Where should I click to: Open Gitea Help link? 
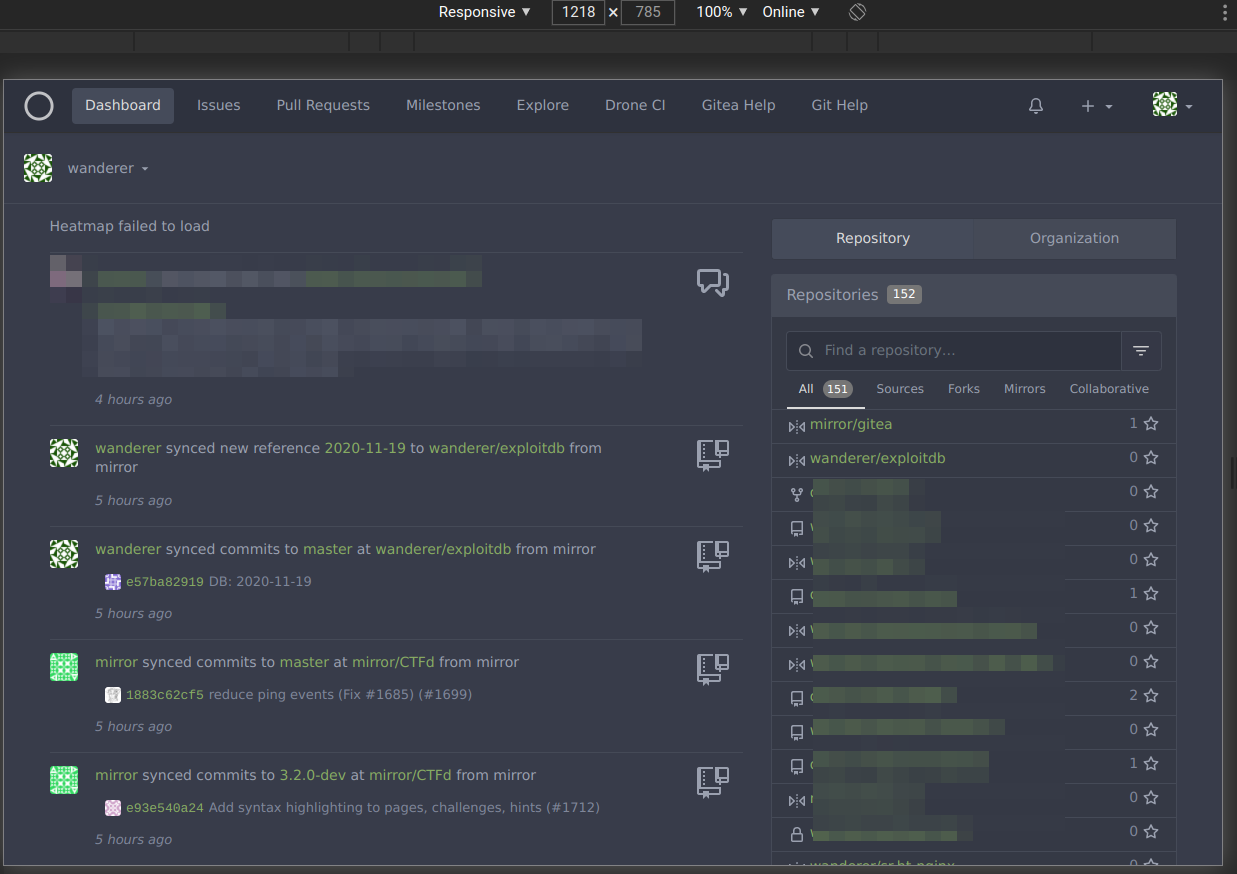point(739,106)
